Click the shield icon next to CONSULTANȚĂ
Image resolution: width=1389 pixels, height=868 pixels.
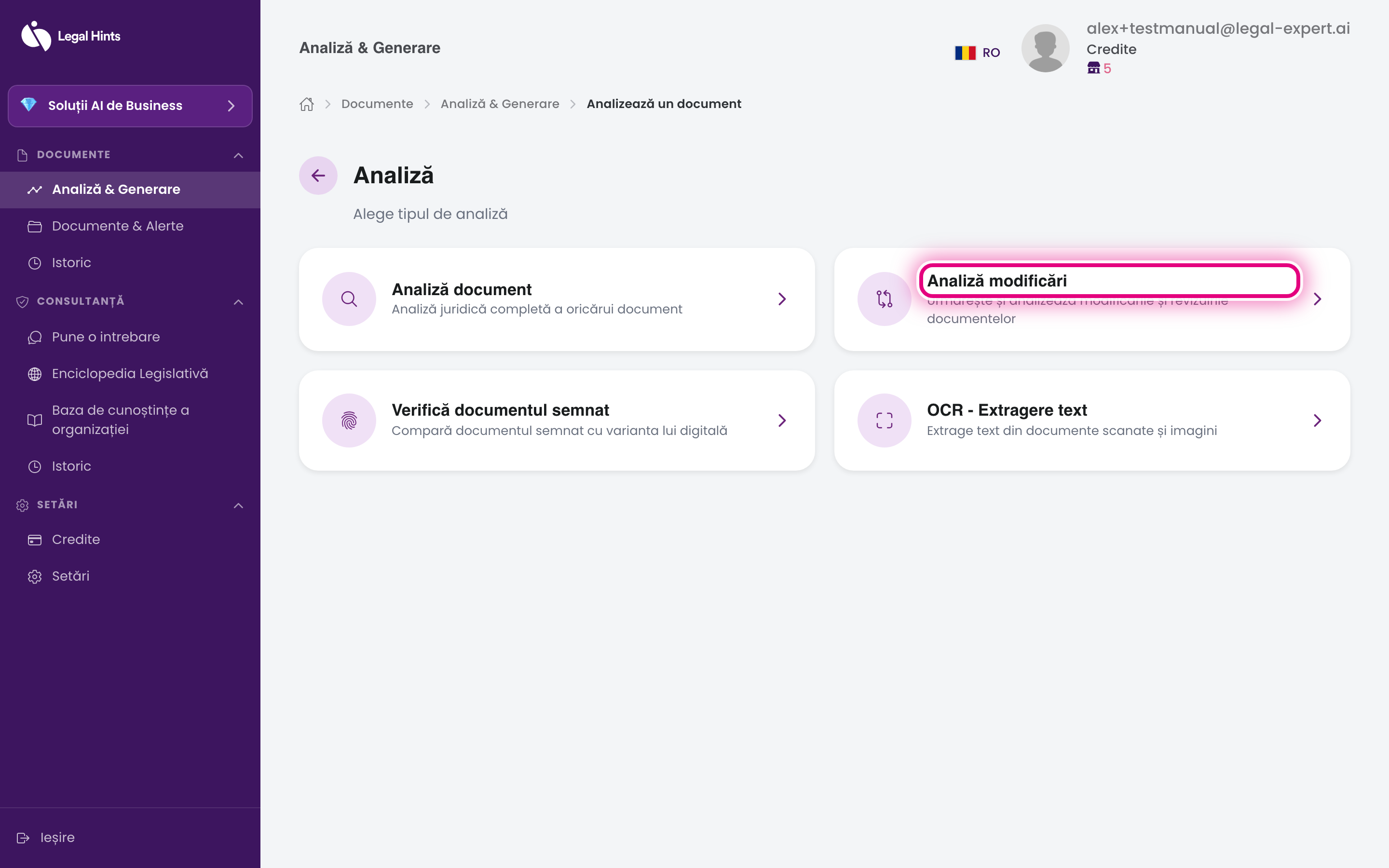[22, 301]
